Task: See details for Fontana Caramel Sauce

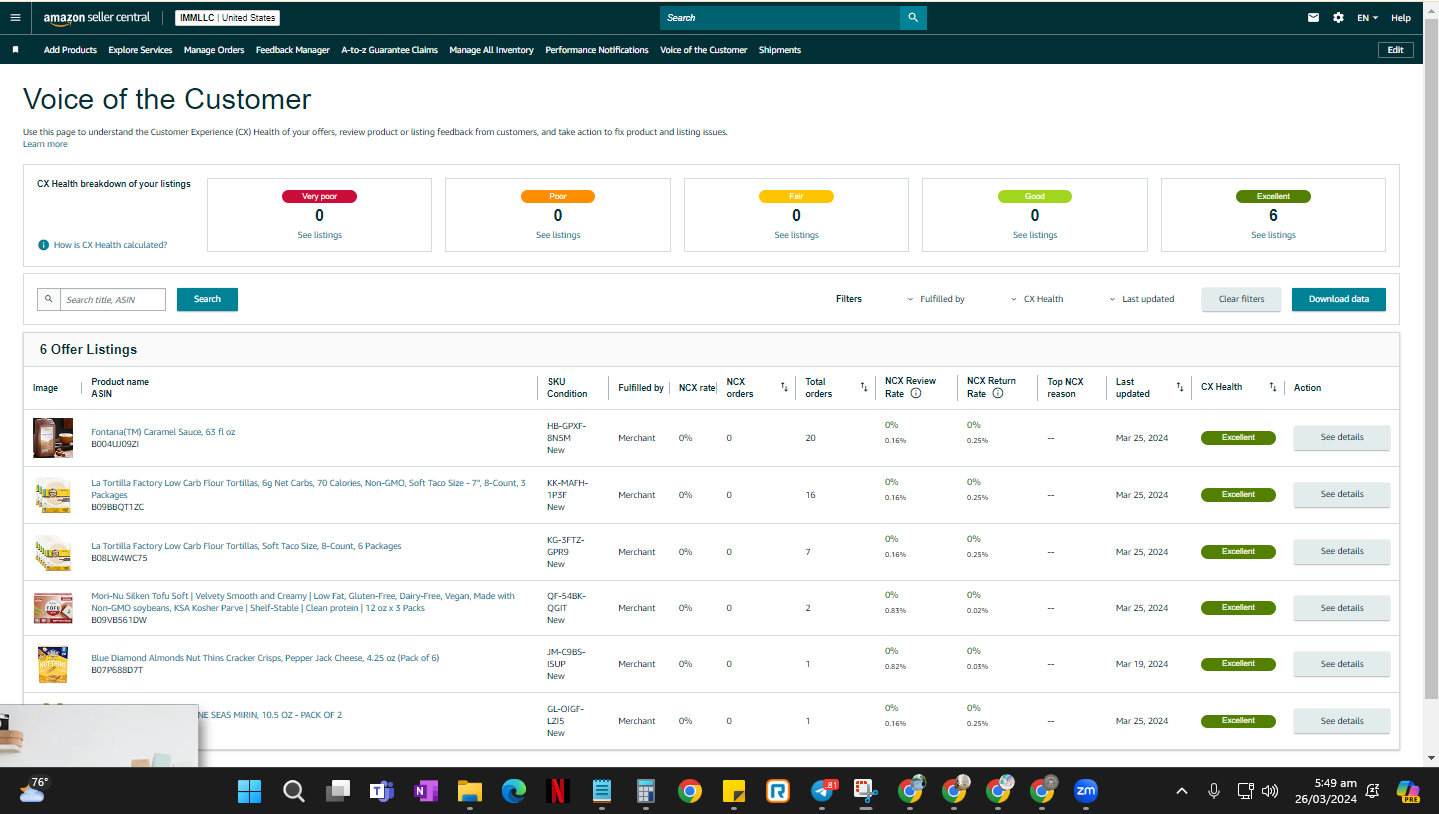Action: (x=1342, y=437)
